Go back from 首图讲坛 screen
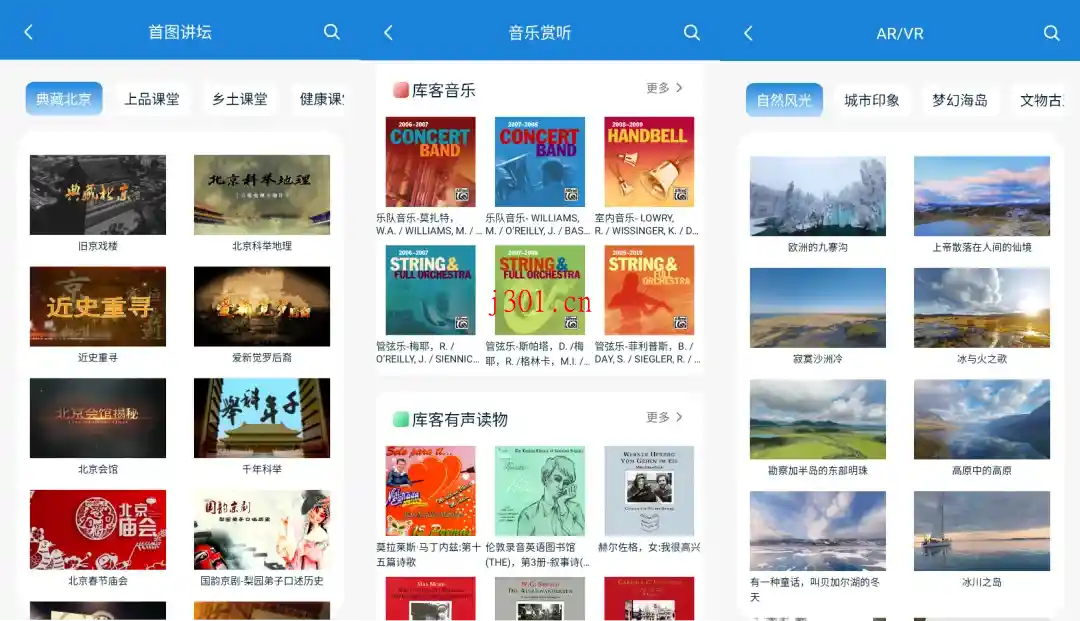 tap(28, 32)
